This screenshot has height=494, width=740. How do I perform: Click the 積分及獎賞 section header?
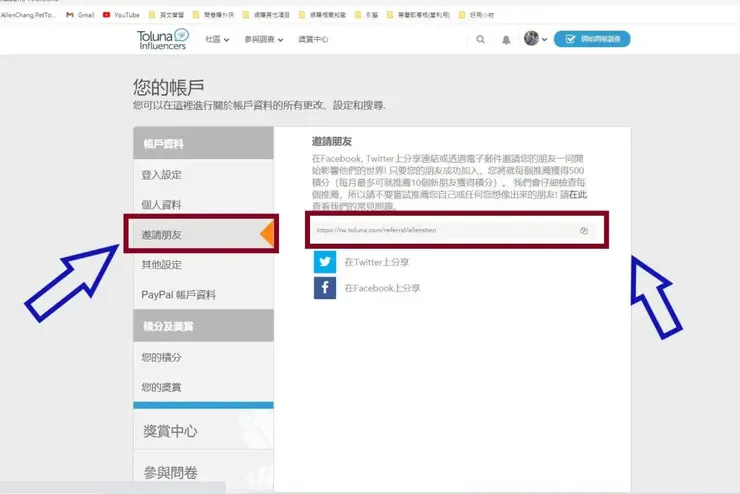pos(203,326)
